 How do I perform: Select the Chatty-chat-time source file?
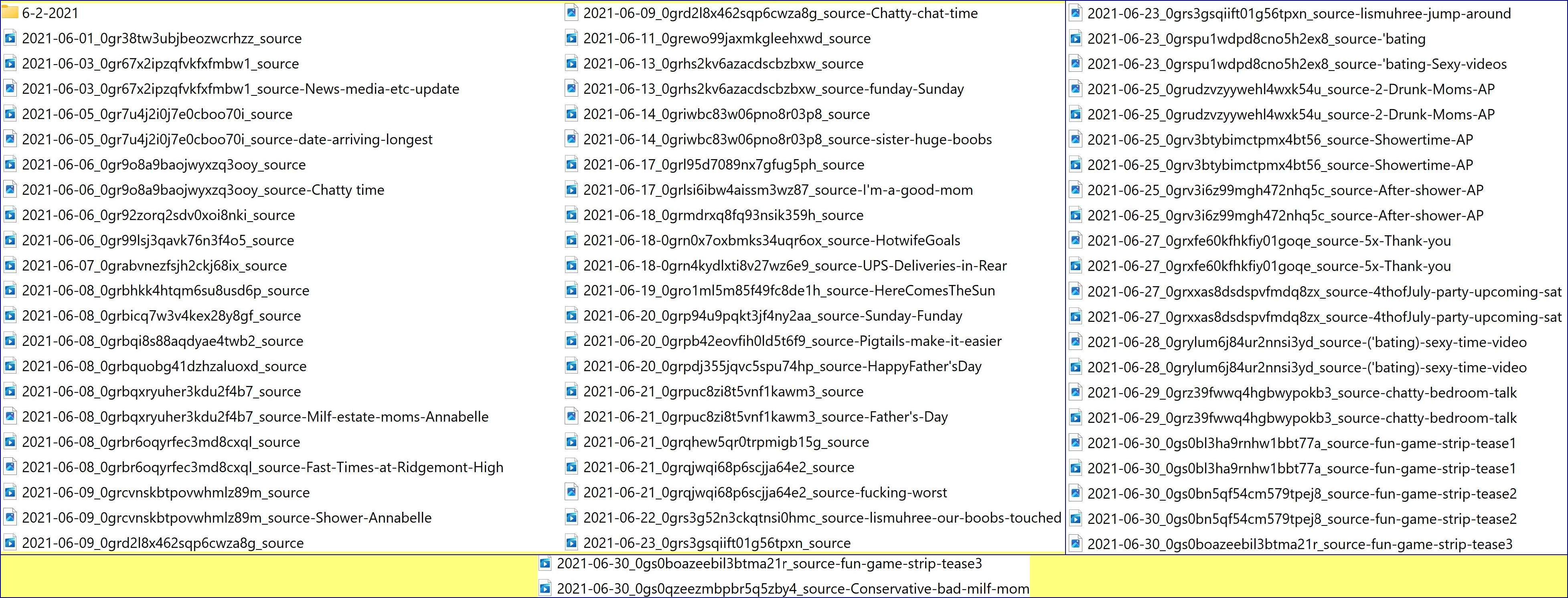pyautogui.click(x=780, y=13)
